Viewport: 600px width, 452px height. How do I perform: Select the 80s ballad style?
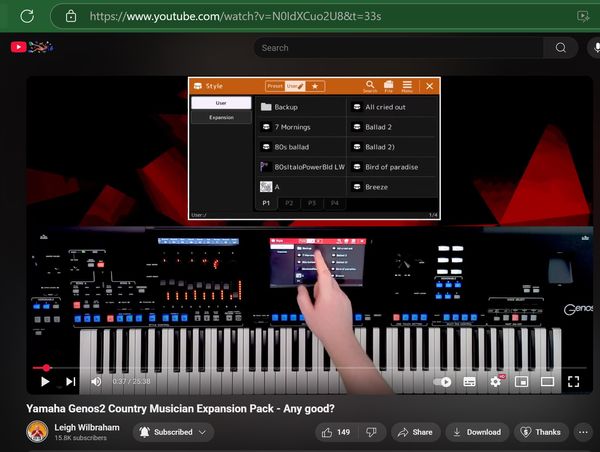(302, 147)
